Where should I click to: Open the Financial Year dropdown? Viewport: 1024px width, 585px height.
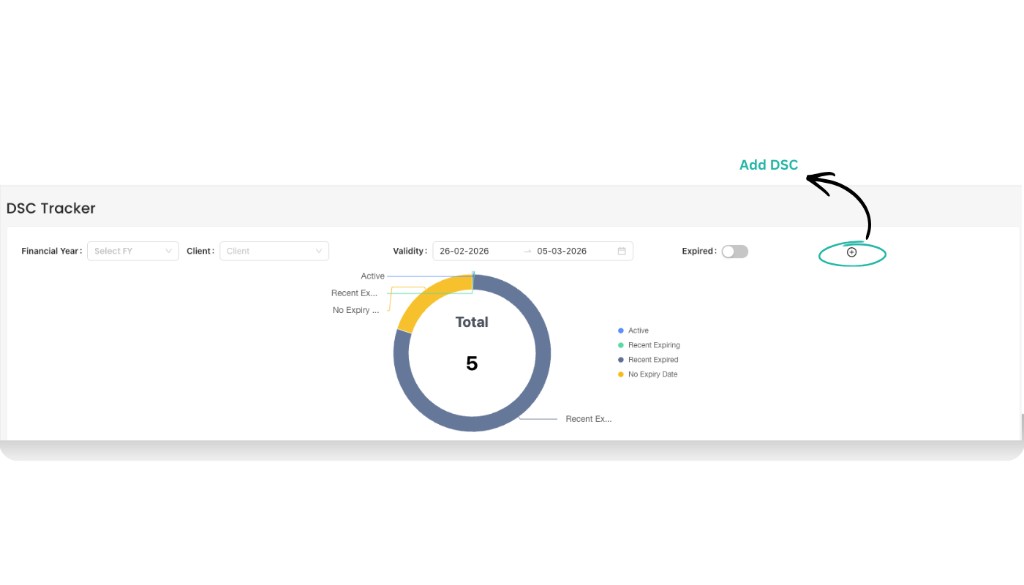132,251
